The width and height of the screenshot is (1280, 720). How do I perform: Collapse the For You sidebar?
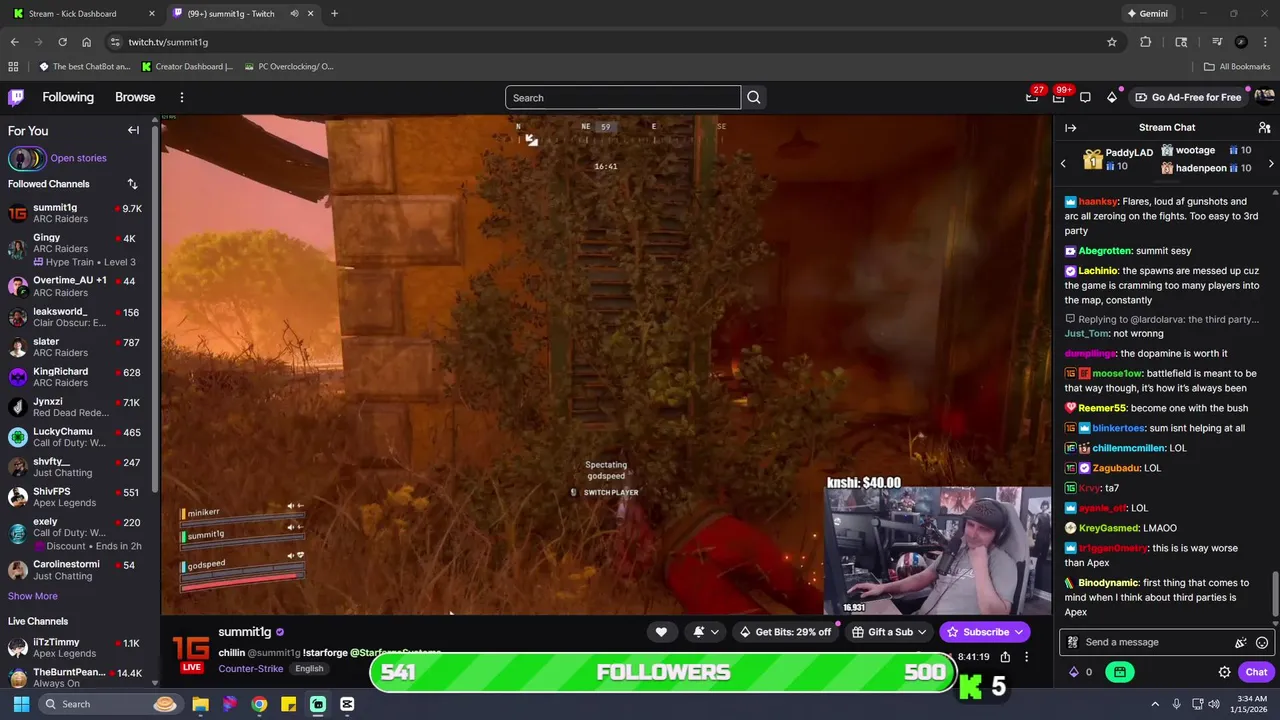pos(133,130)
